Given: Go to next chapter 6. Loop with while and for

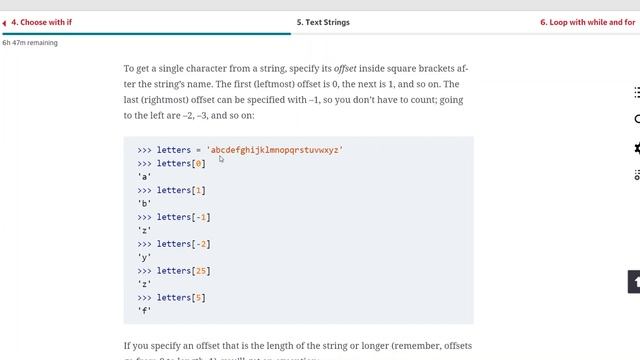Looking at the screenshot, I should (587, 22).
